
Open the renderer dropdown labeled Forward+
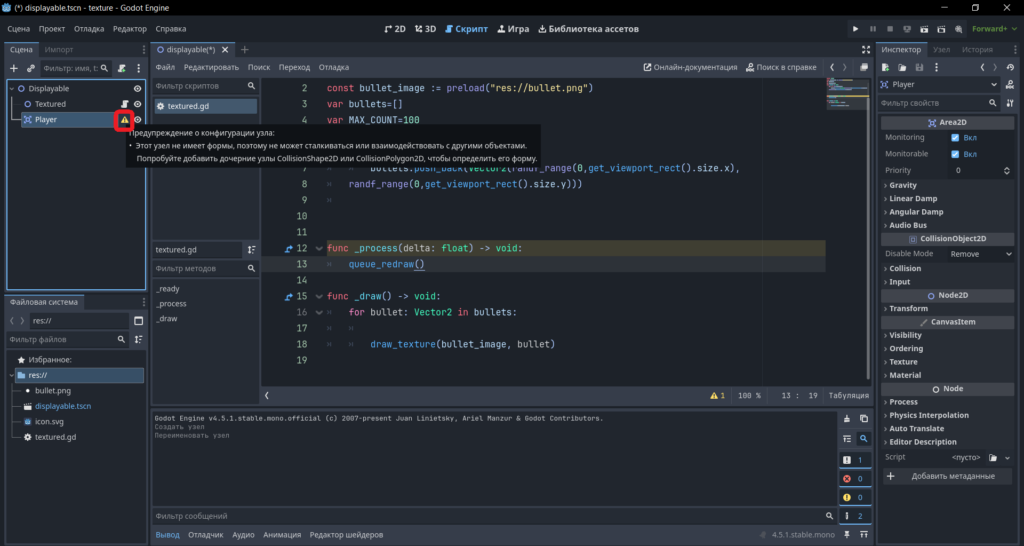click(x=994, y=29)
